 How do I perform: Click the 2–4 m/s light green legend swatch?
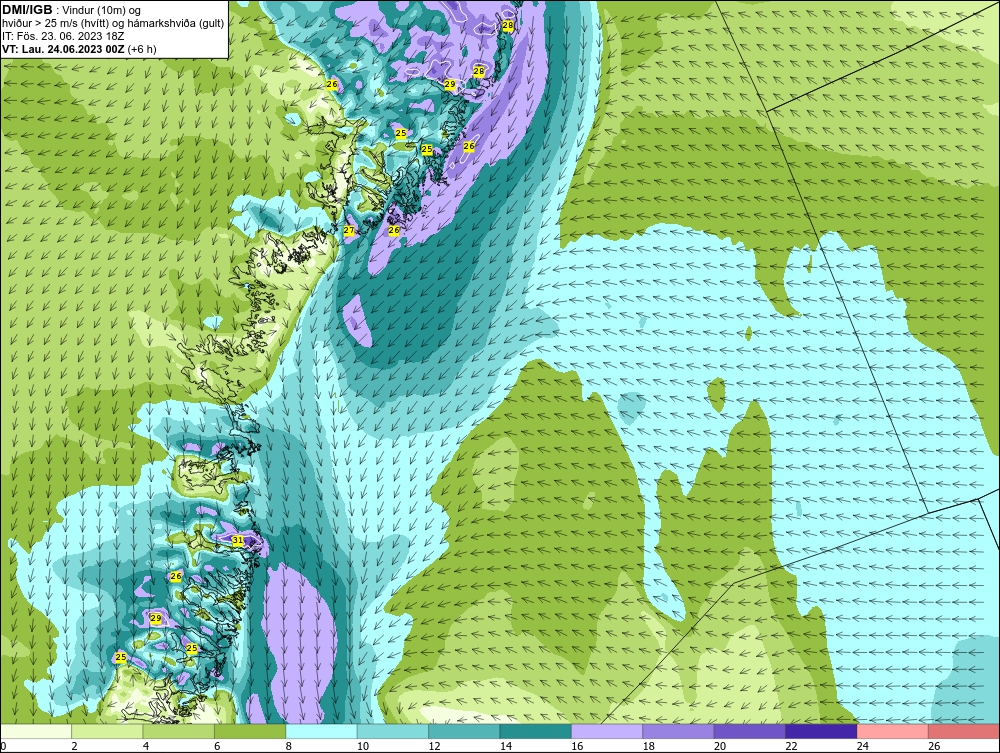tap(107, 731)
